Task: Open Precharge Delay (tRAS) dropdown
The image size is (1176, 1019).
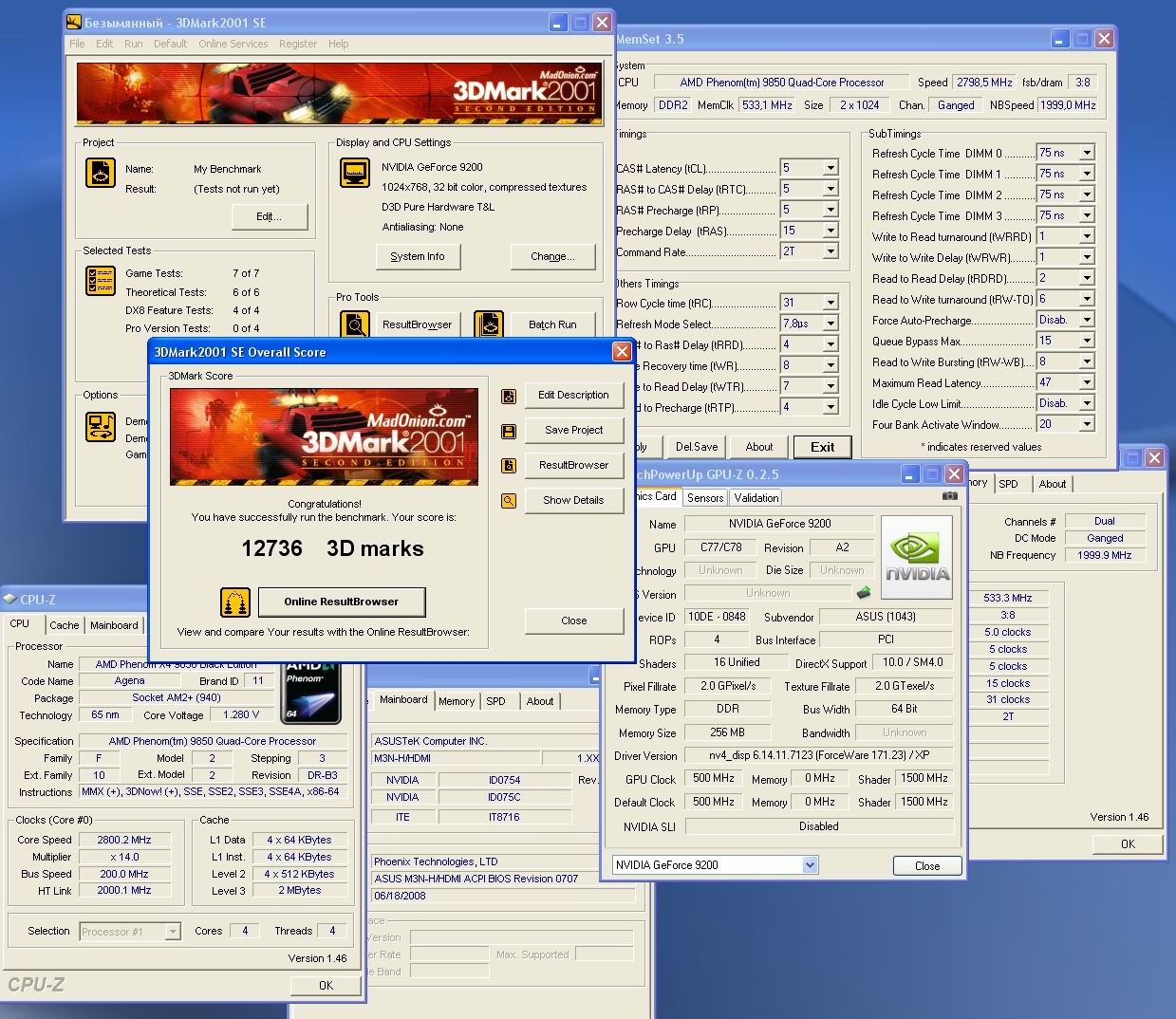Action: click(x=831, y=231)
